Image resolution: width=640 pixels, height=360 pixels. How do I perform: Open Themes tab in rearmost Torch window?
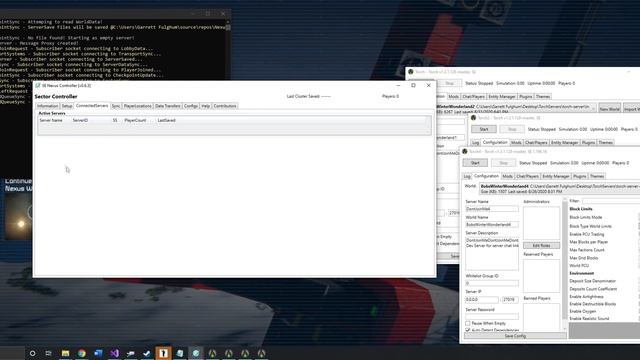coord(542,97)
